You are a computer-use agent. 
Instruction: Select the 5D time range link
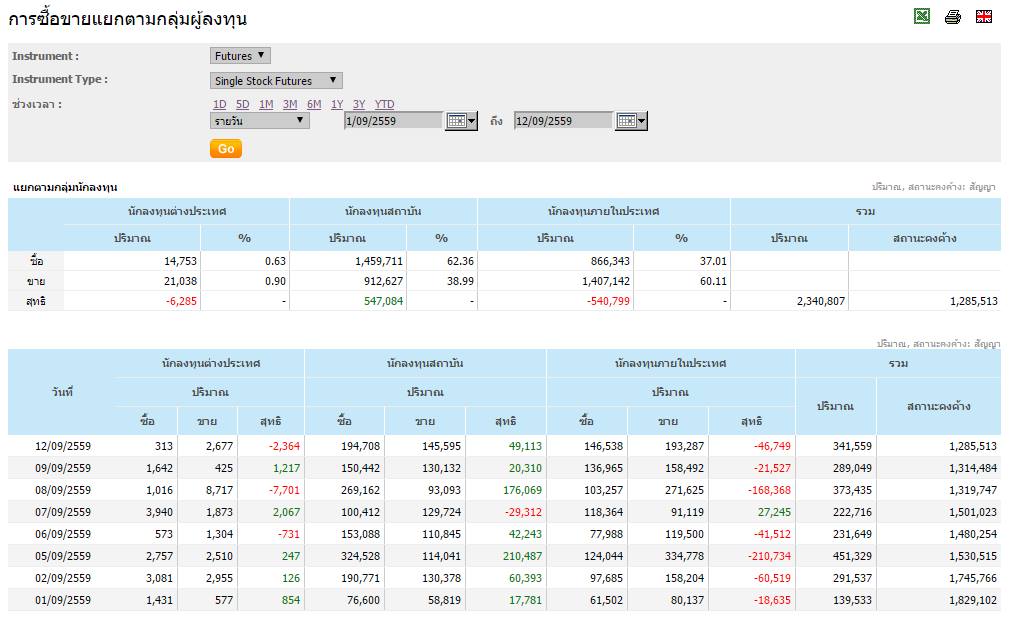point(242,104)
